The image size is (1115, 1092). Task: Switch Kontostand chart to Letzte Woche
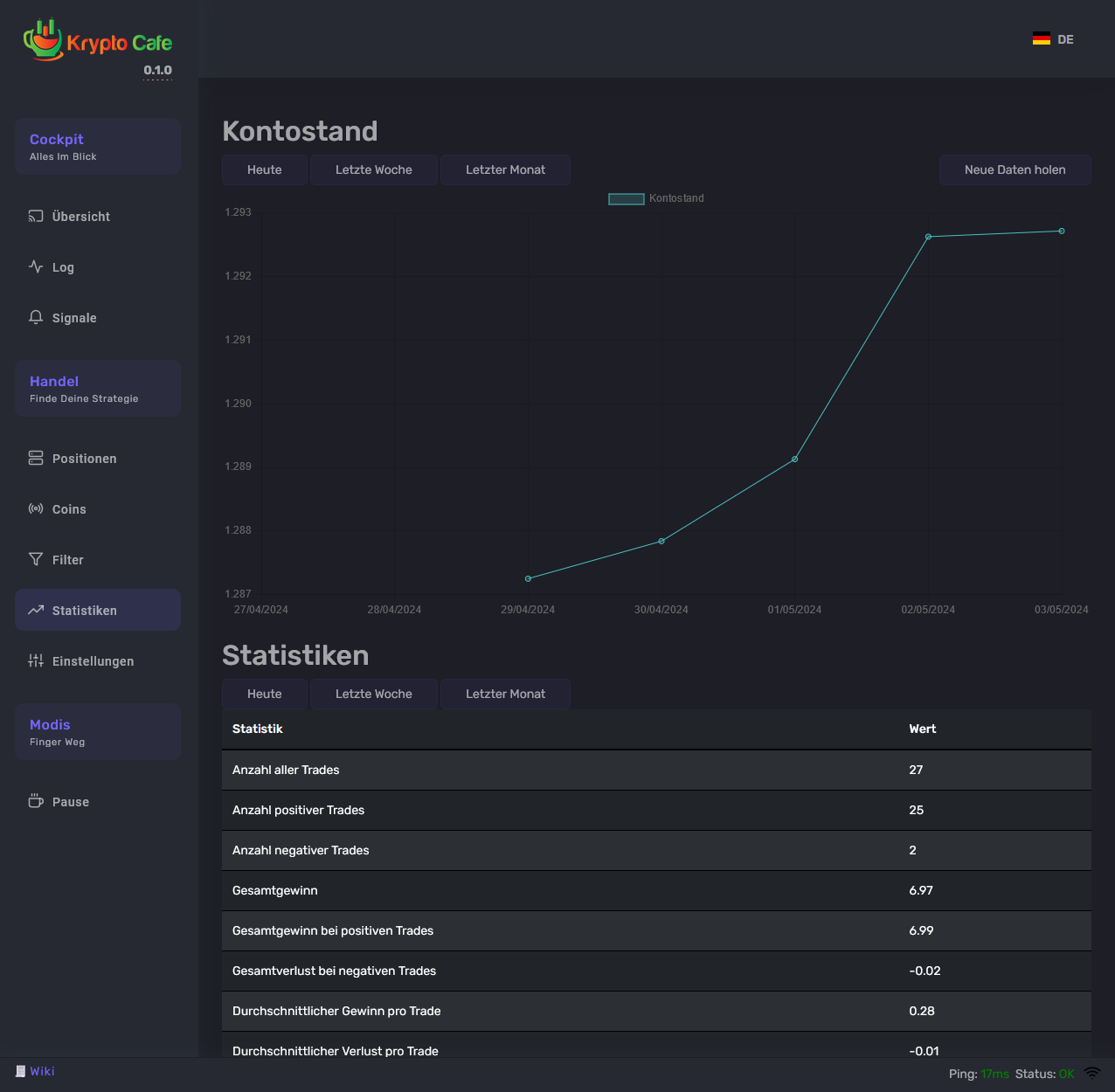pyautogui.click(x=373, y=170)
